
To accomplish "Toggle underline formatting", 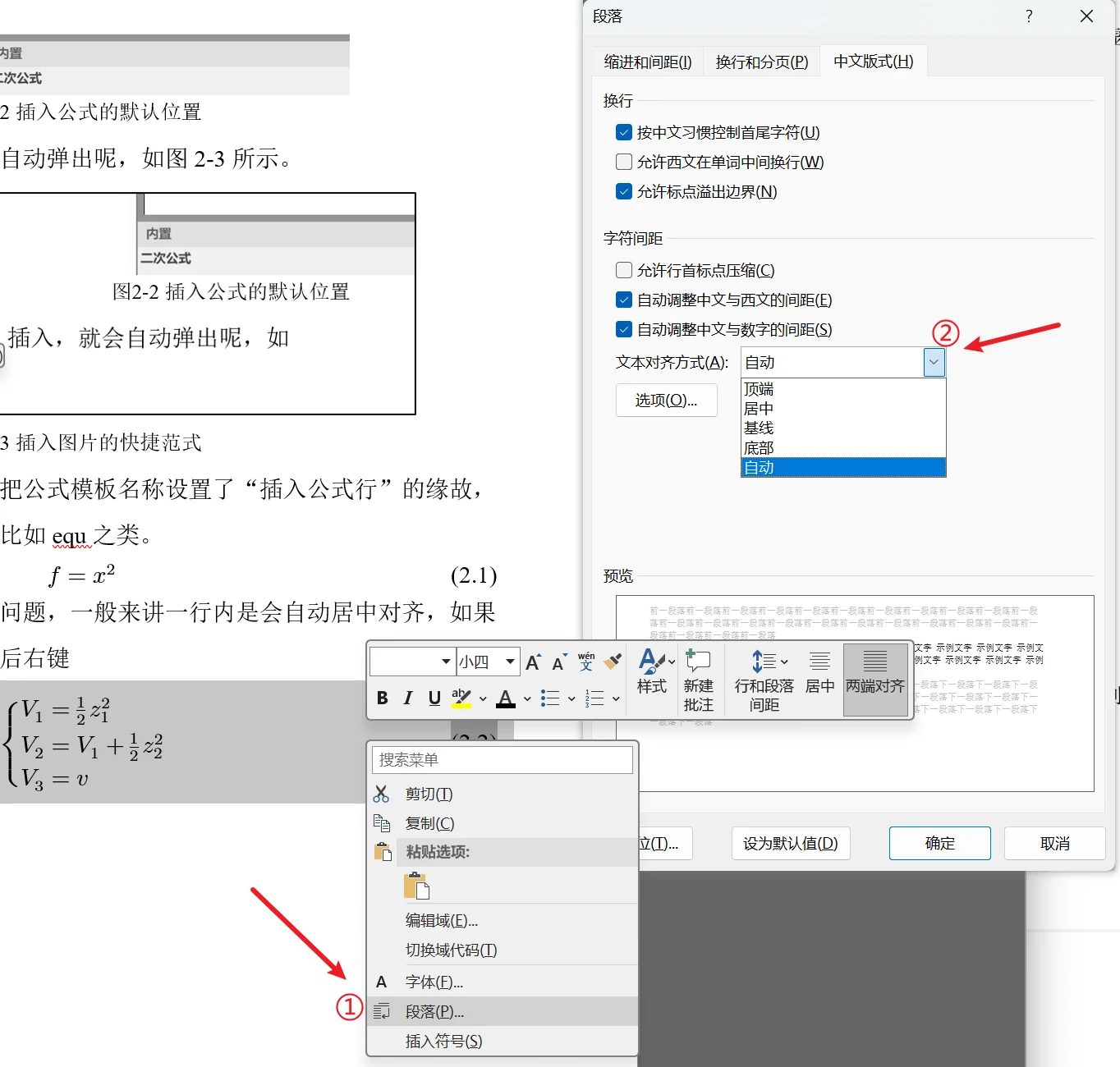I will coord(434,698).
